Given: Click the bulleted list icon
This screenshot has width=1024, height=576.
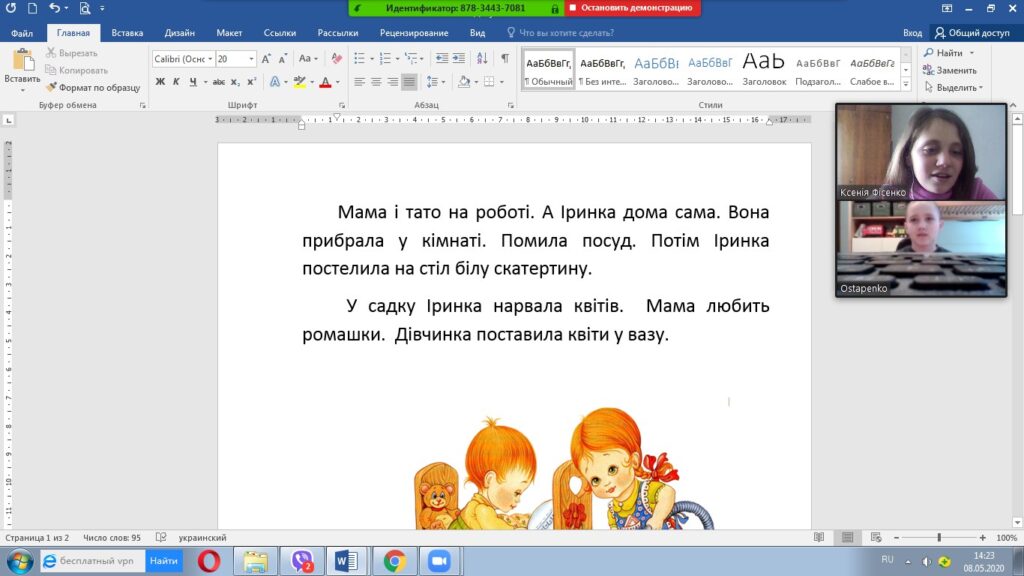Looking at the screenshot, I should (359, 59).
